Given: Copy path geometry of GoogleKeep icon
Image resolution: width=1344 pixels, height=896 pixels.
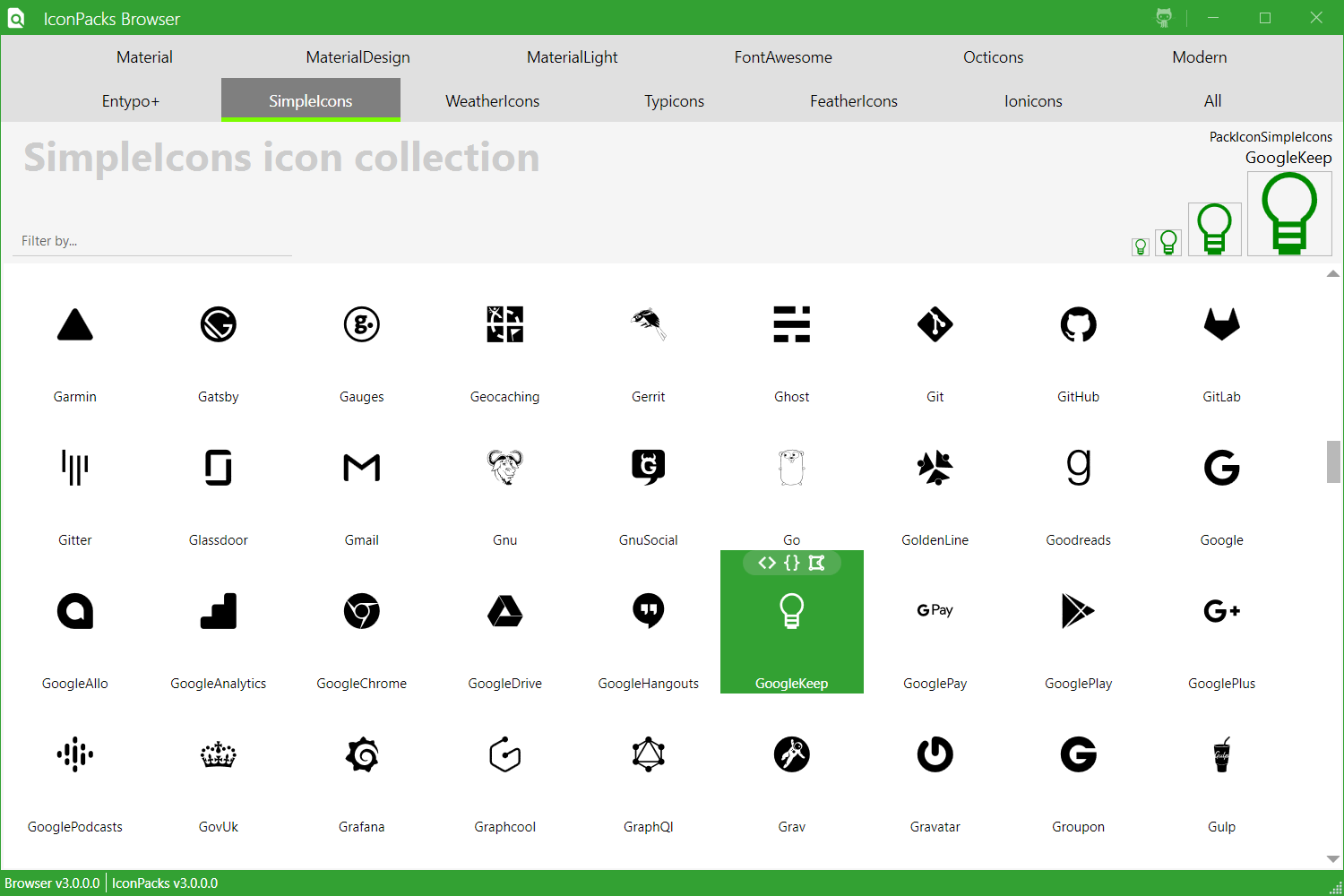Looking at the screenshot, I should 815,563.
